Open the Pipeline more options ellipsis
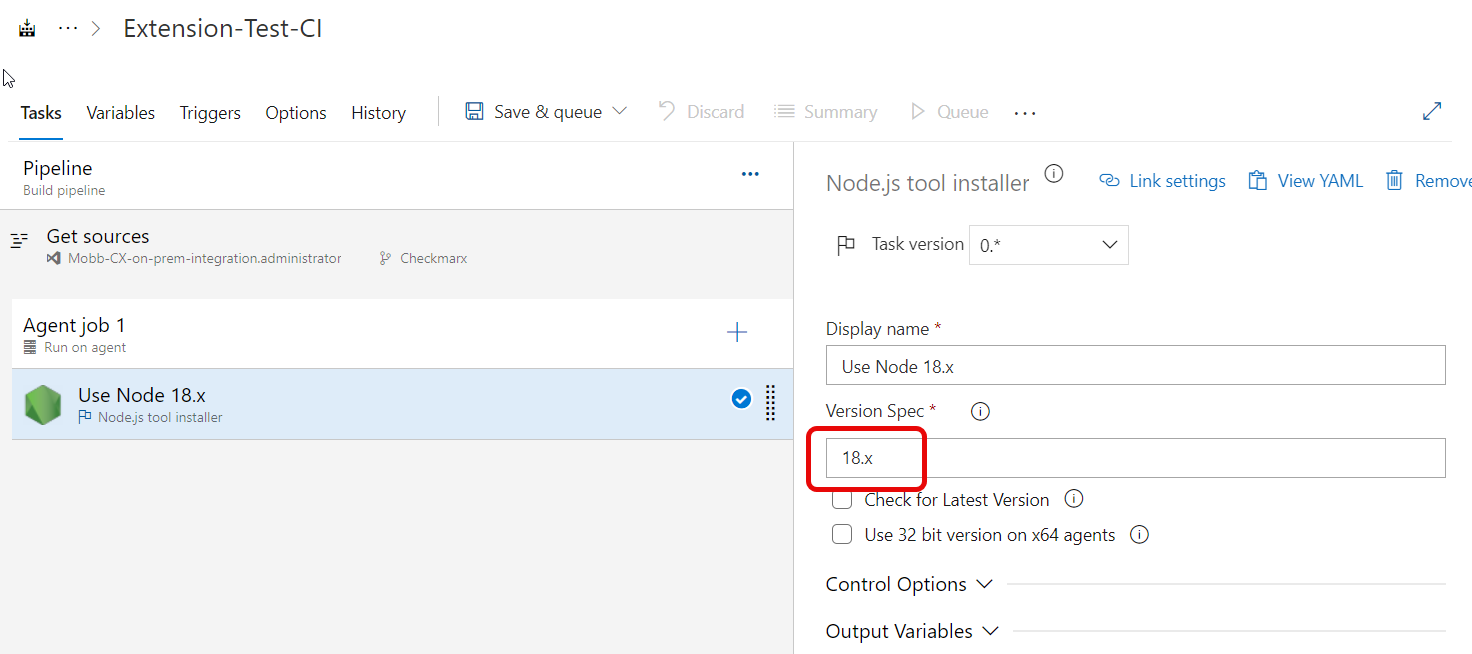This screenshot has height=654, width=1472. 750,175
